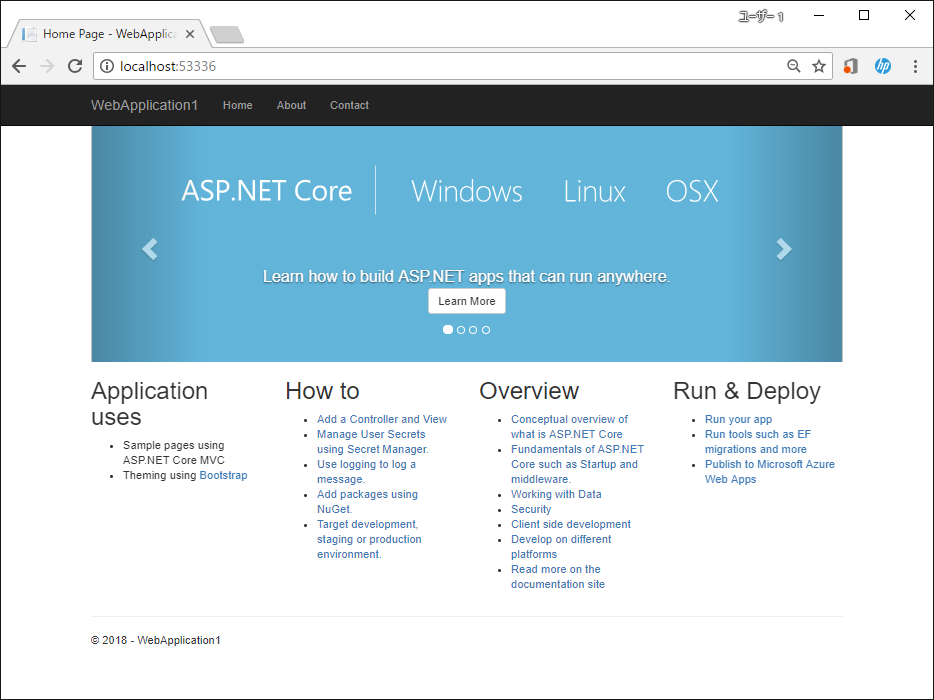Close the Home Page browser tab

point(190,34)
